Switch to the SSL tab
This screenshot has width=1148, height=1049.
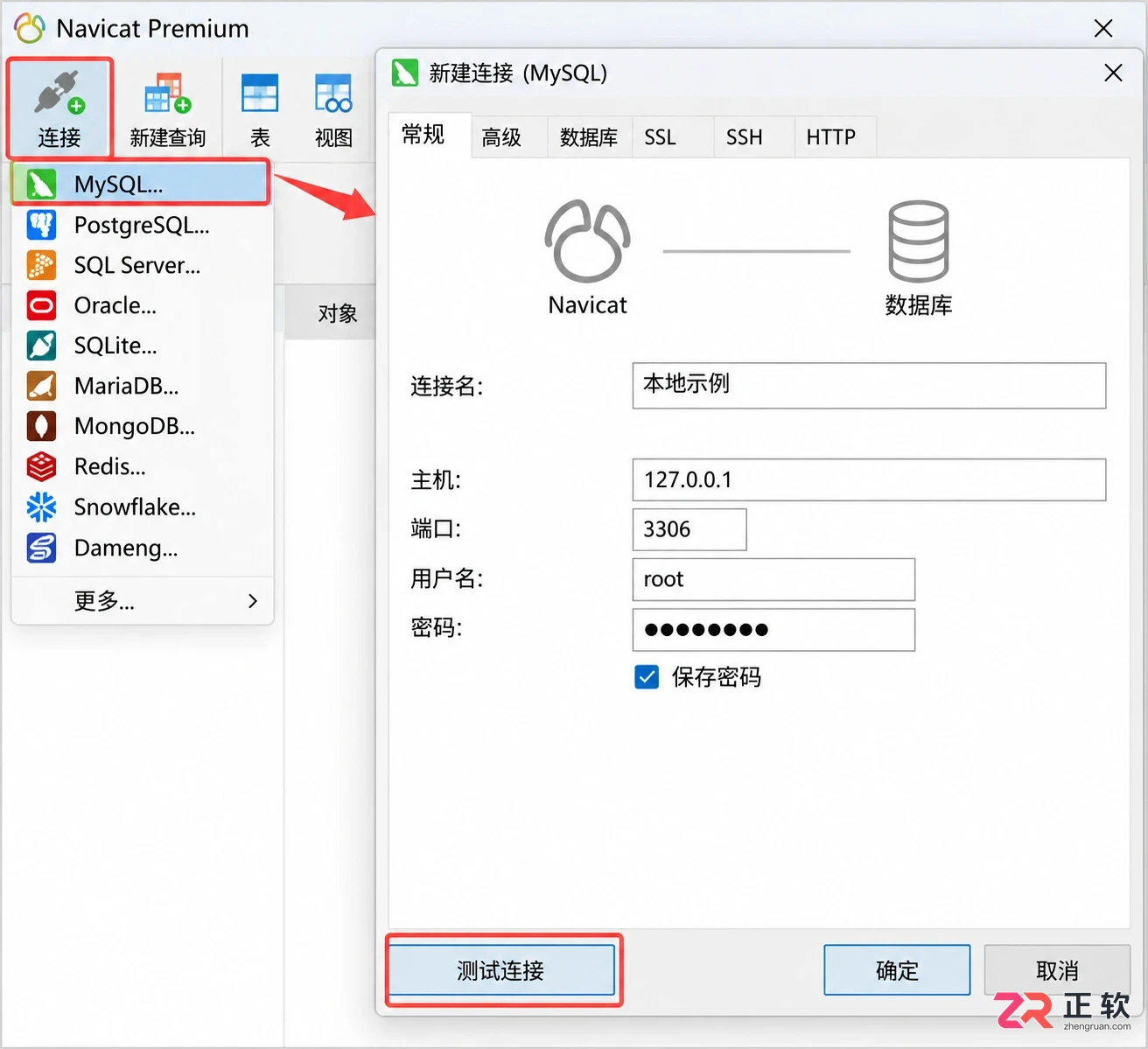pyautogui.click(x=672, y=136)
